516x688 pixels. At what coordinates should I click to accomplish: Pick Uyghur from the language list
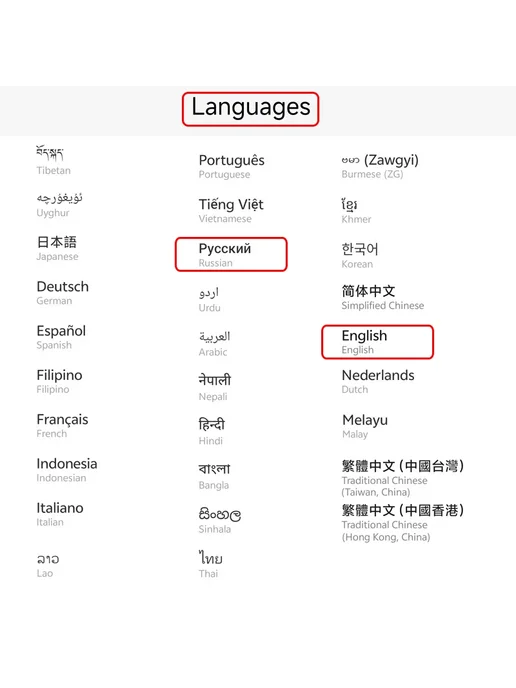[59, 205]
